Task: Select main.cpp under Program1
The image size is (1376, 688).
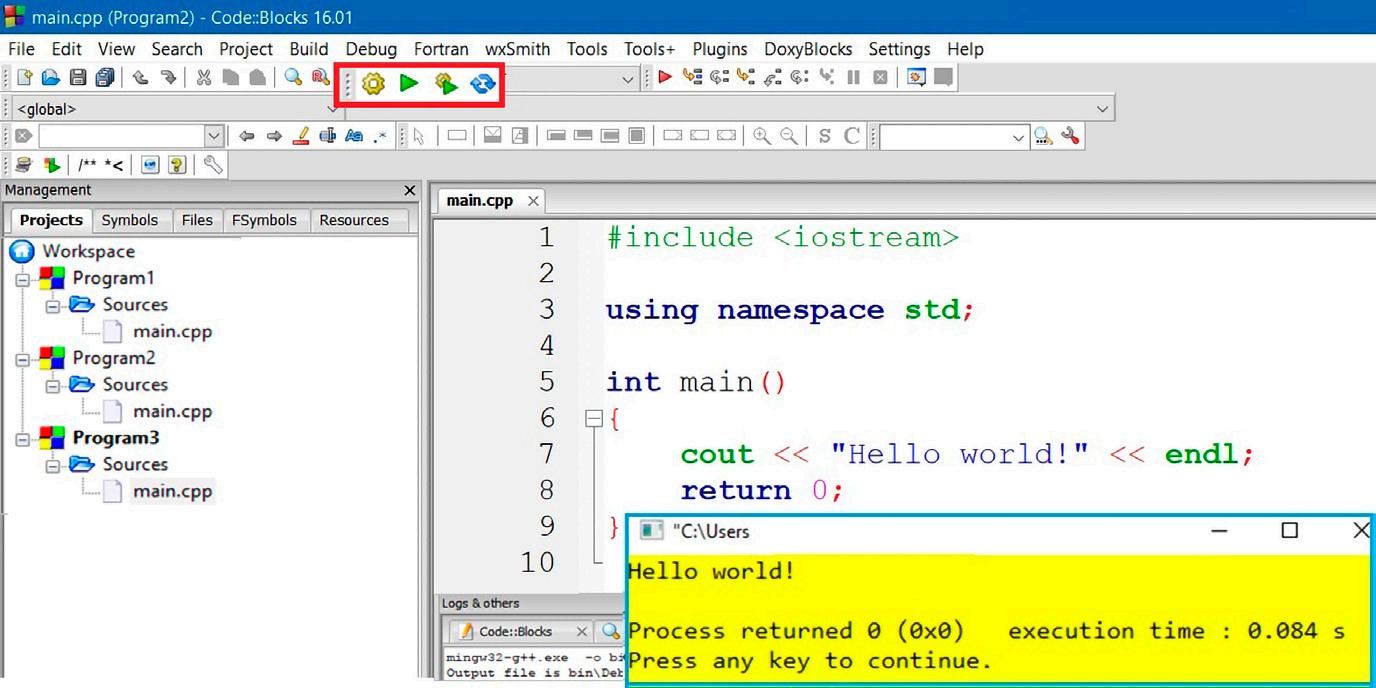Action: coord(172,331)
